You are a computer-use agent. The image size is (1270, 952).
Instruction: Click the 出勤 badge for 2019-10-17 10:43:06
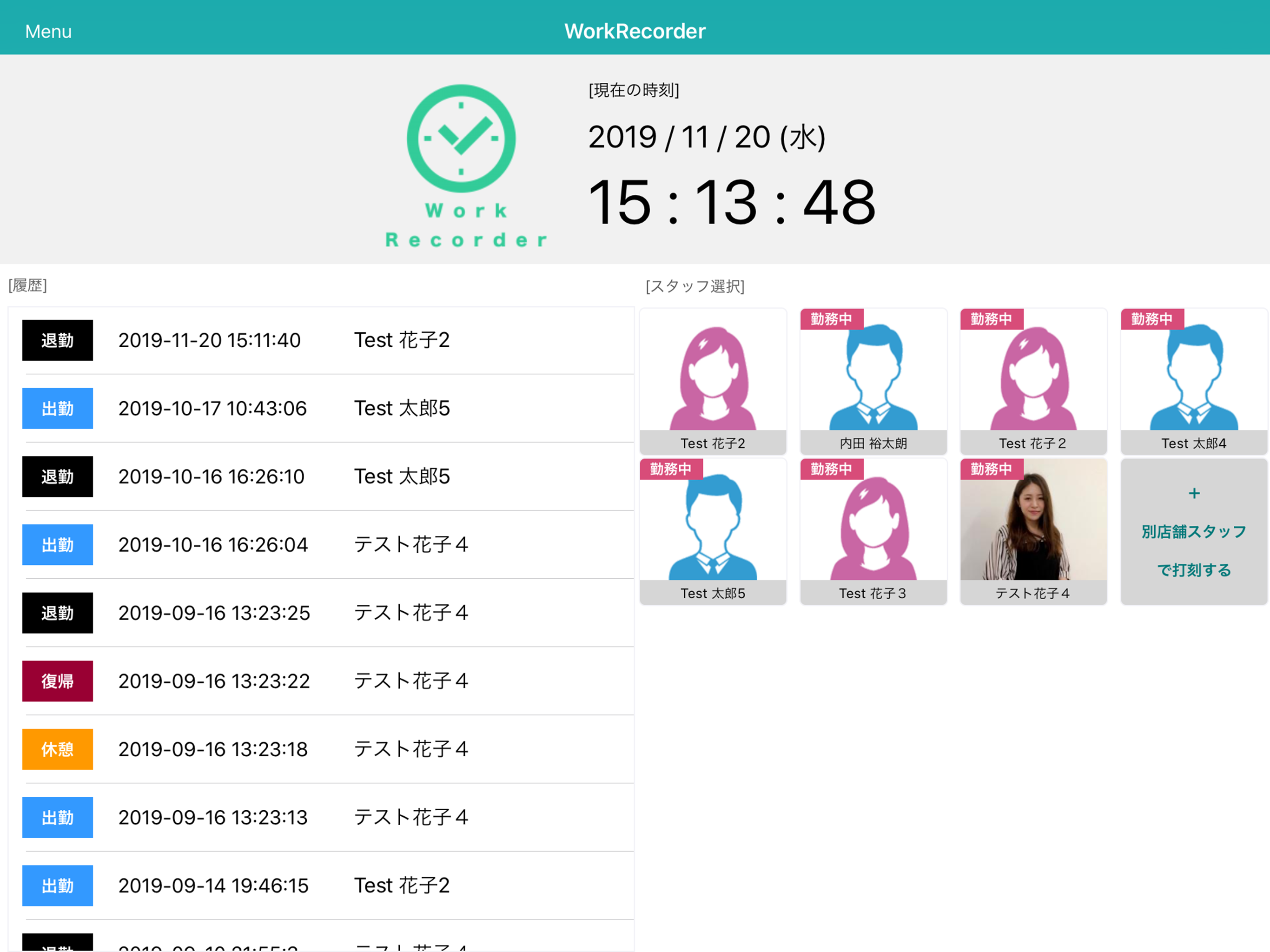coord(58,408)
